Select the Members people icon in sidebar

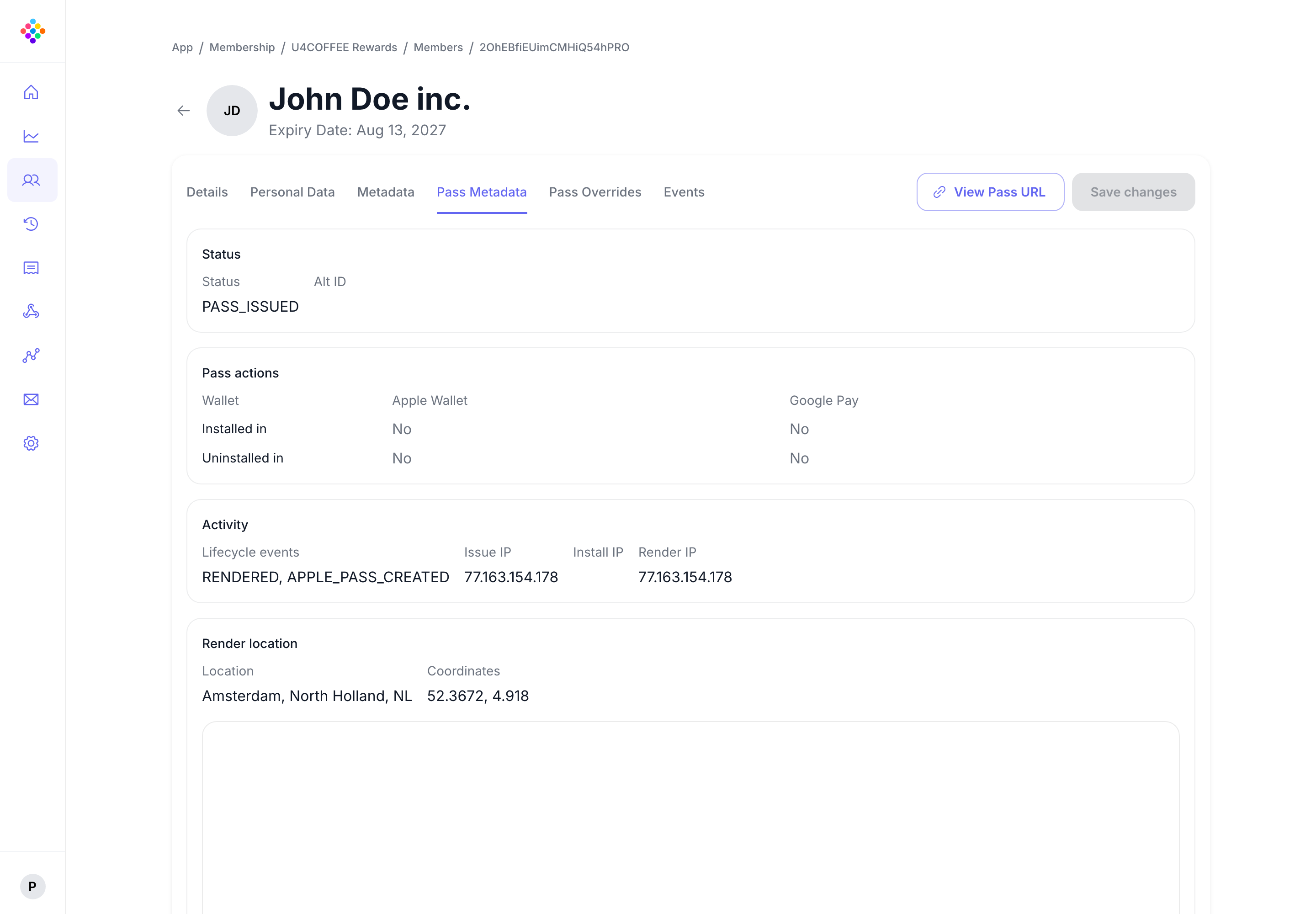(x=31, y=180)
